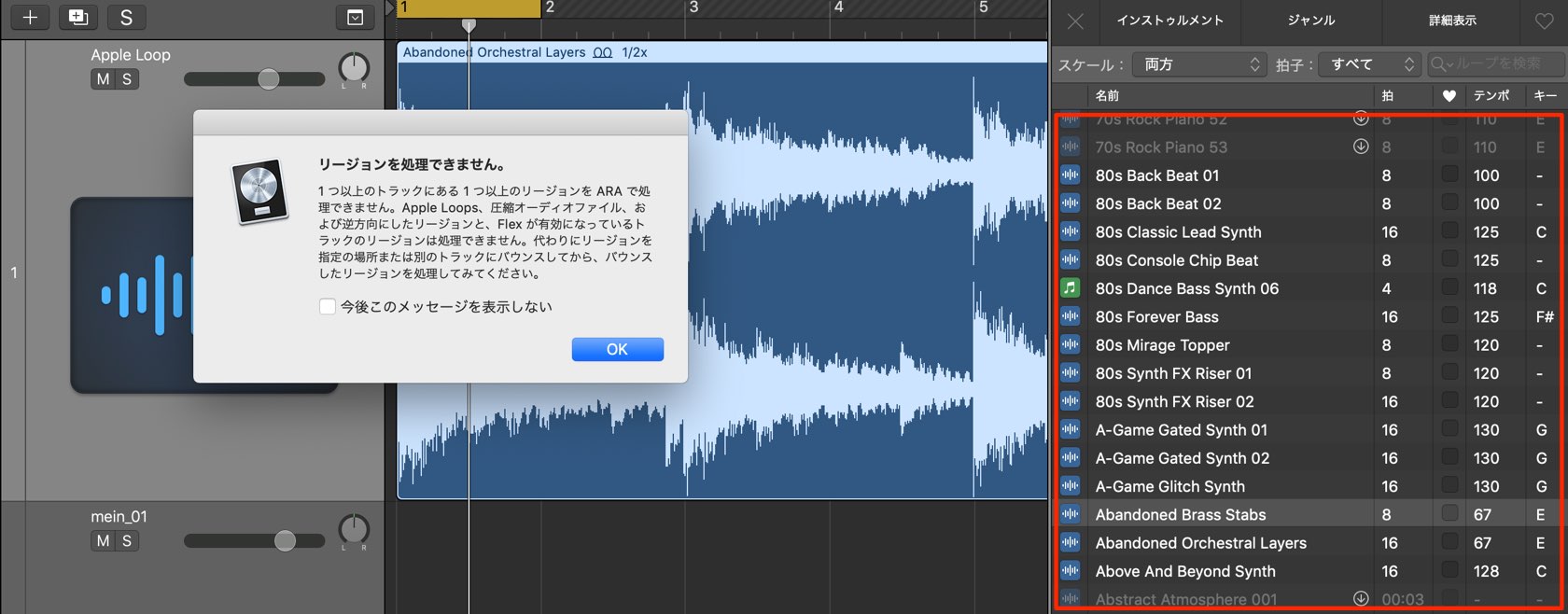Open the インストゥルメント tab

pos(1169,21)
